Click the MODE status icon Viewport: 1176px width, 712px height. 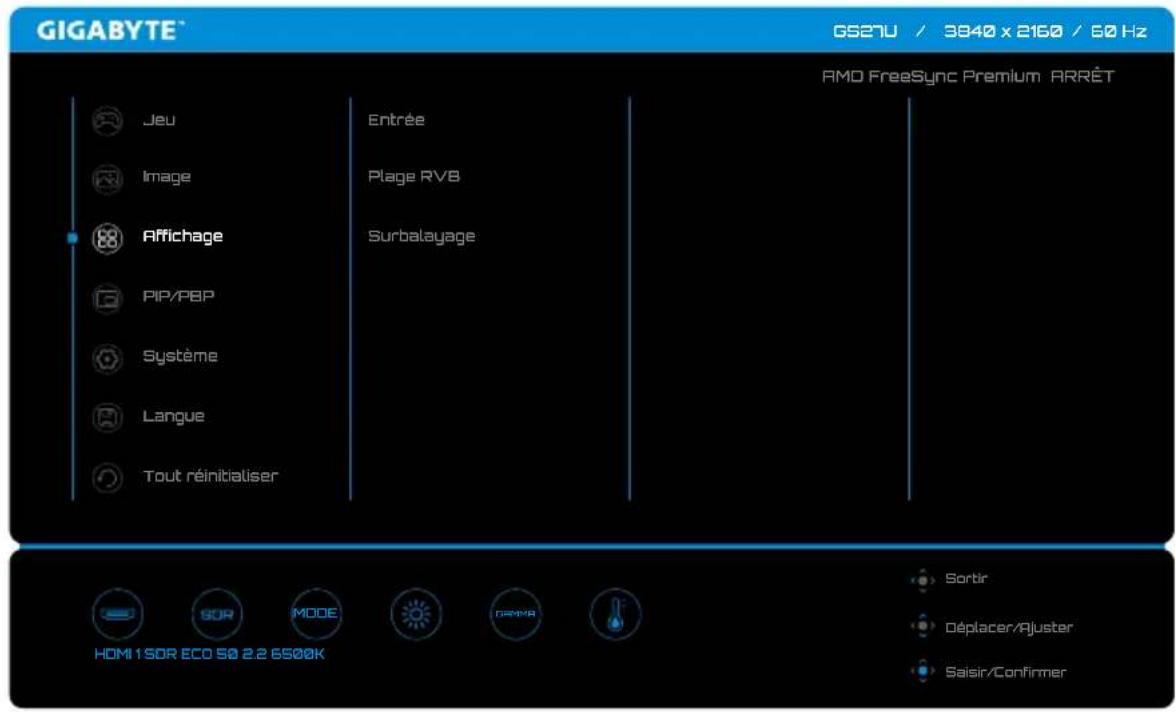coord(316,614)
